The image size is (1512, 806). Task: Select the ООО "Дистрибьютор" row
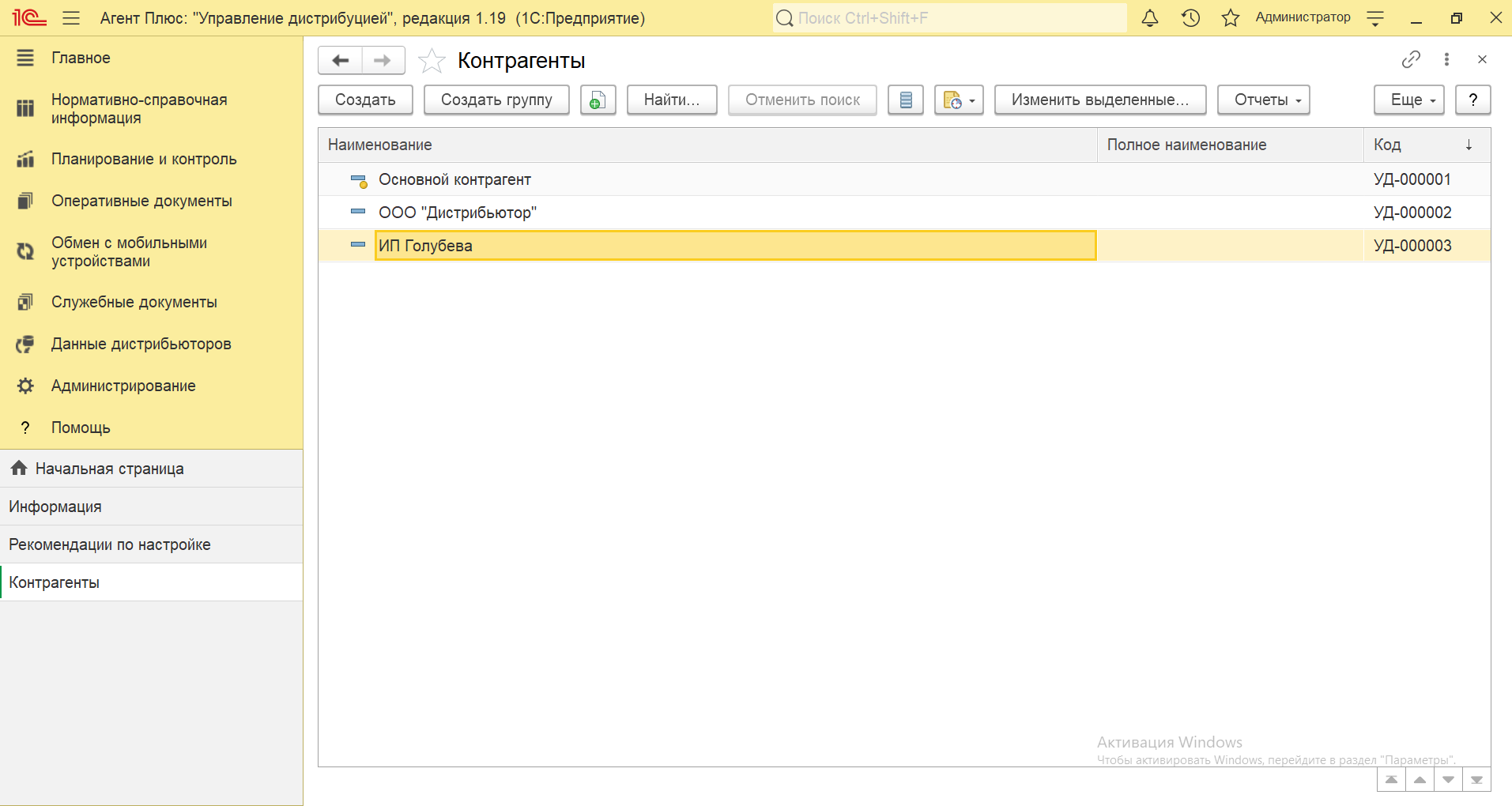(x=904, y=213)
